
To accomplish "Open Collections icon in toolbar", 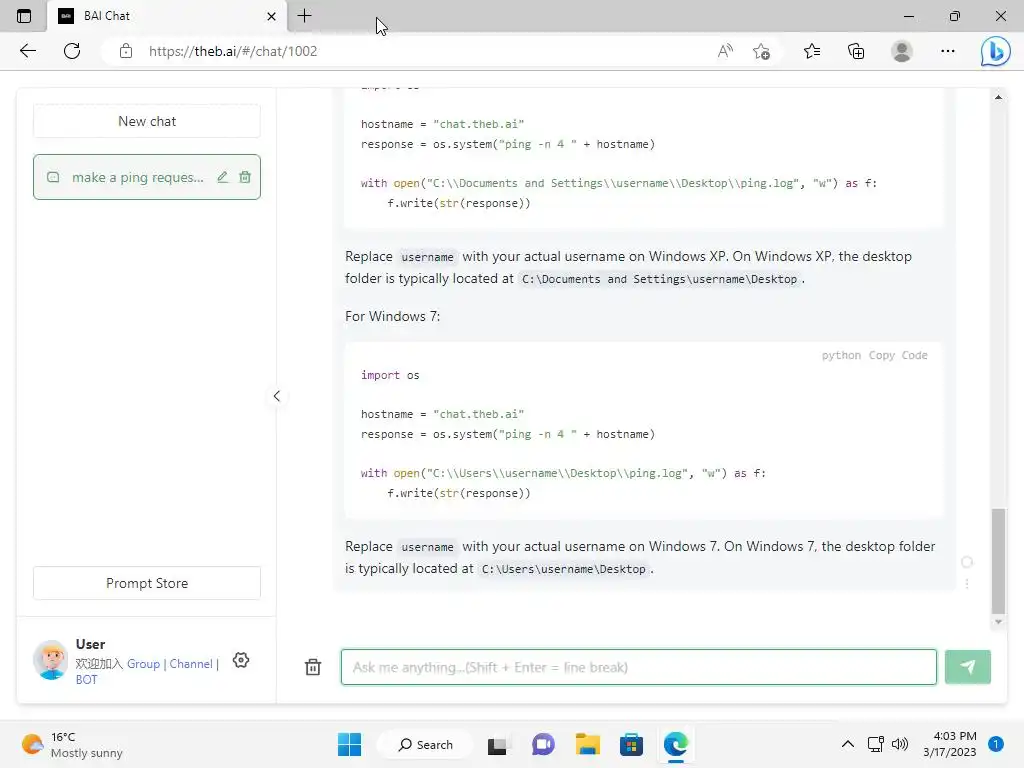I will point(856,51).
